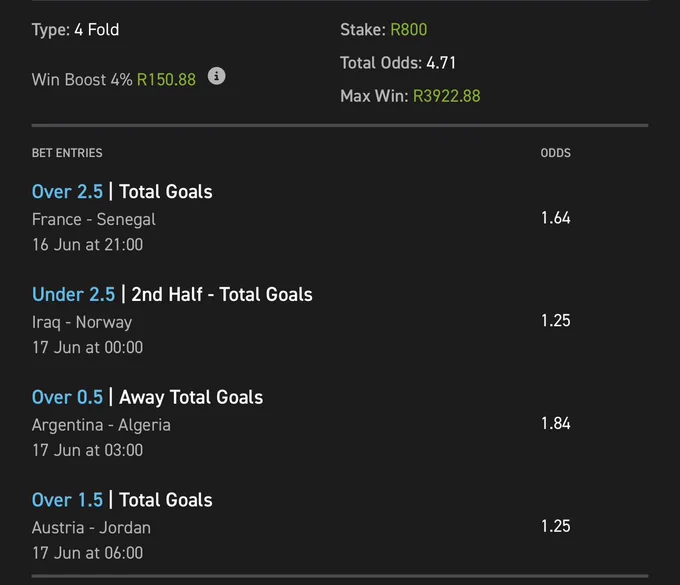Click the ODDS column header

click(x=556, y=153)
